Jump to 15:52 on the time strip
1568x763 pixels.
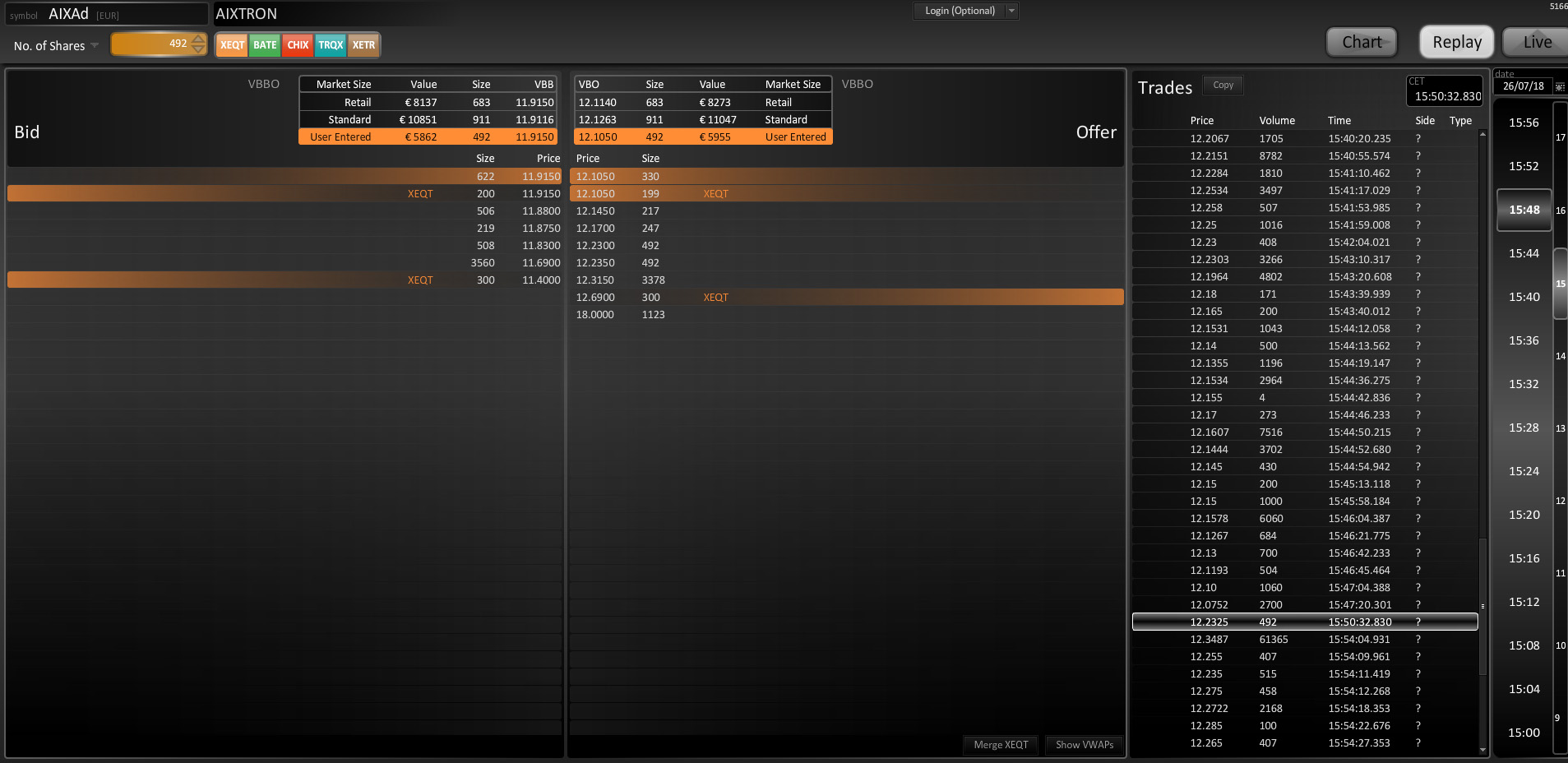(x=1524, y=166)
